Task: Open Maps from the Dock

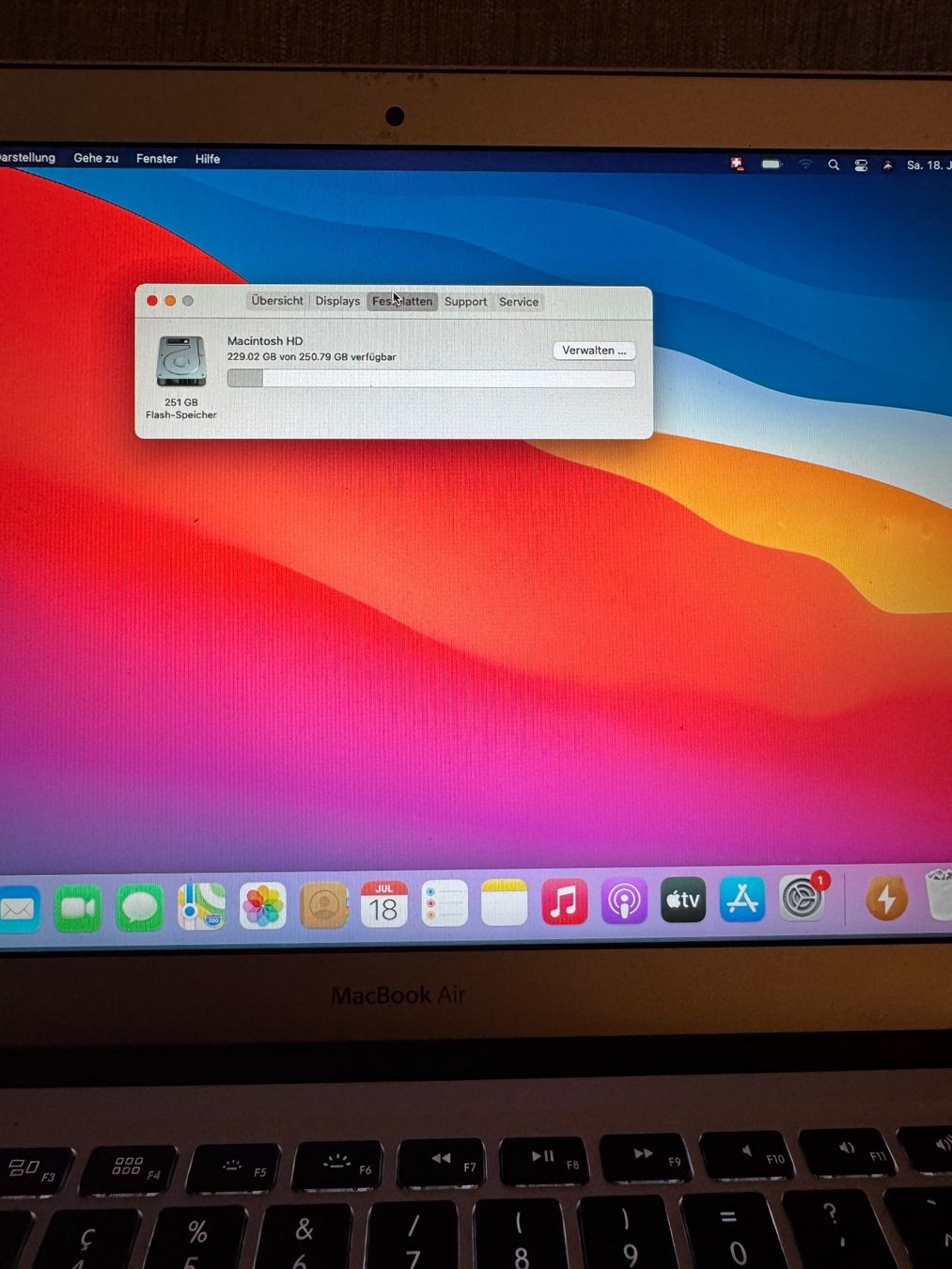Action: pos(201,907)
